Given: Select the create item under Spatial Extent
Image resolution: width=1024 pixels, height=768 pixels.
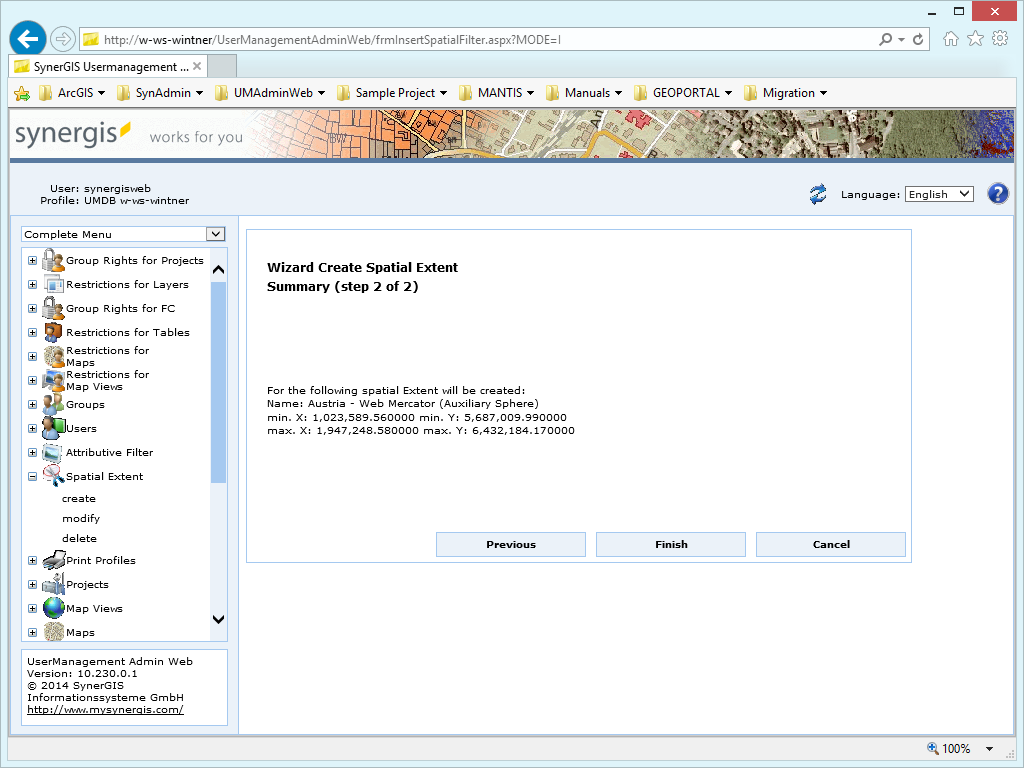Looking at the screenshot, I should click(x=79, y=498).
